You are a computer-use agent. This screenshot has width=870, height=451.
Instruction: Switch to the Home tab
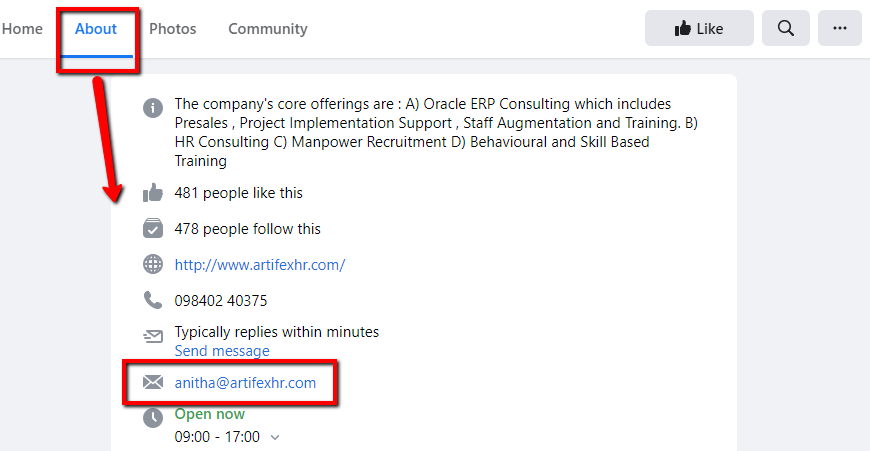[x=22, y=29]
